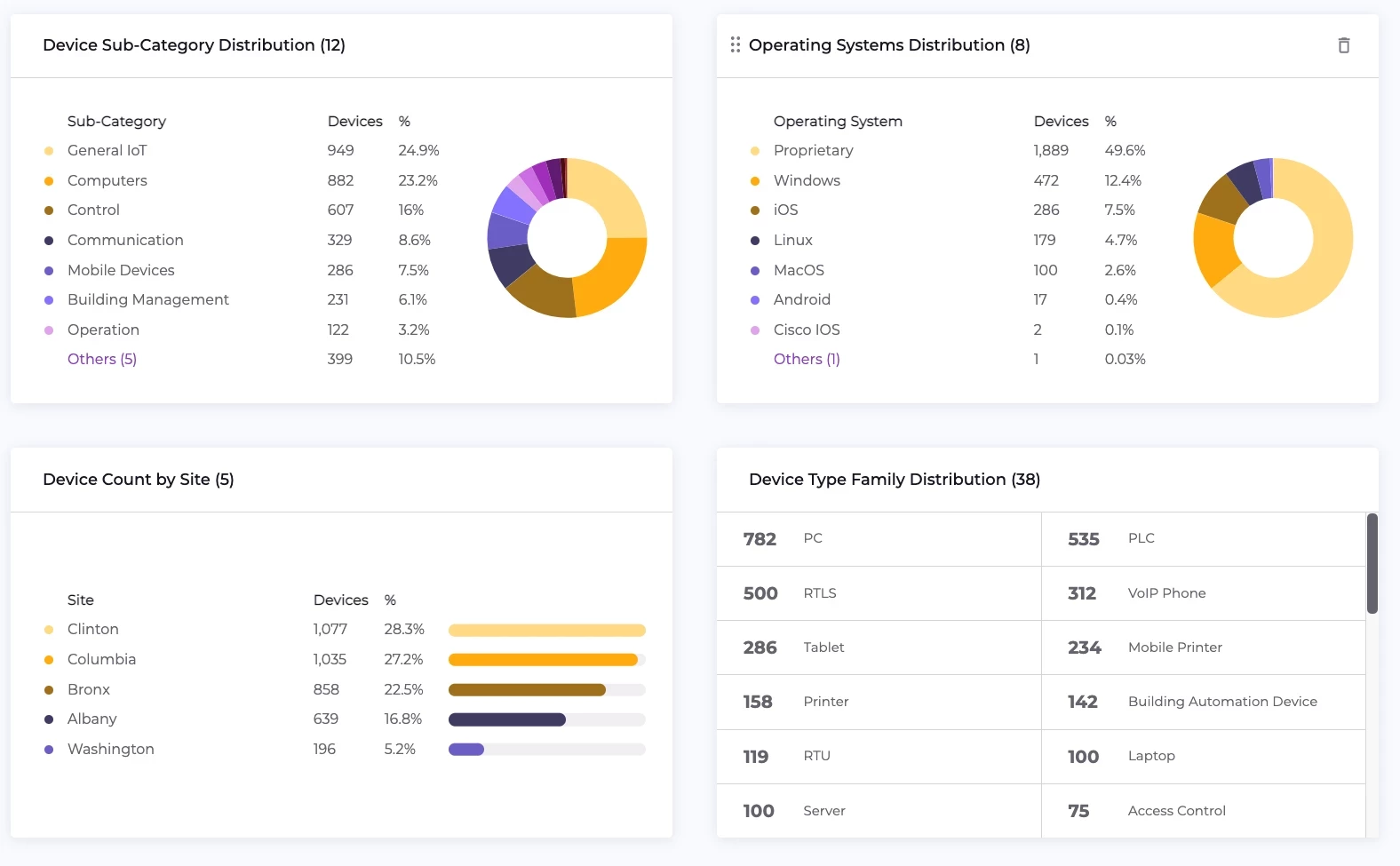
Task: Select the Computers segment in sub-category donut
Action: [x=613, y=275]
